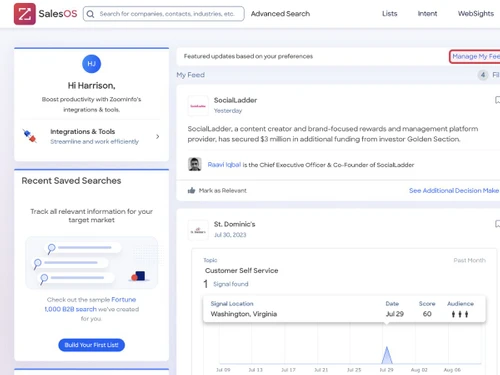Click Manage My Feed button
This screenshot has width=500, height=375.
[x=475, y=56]
